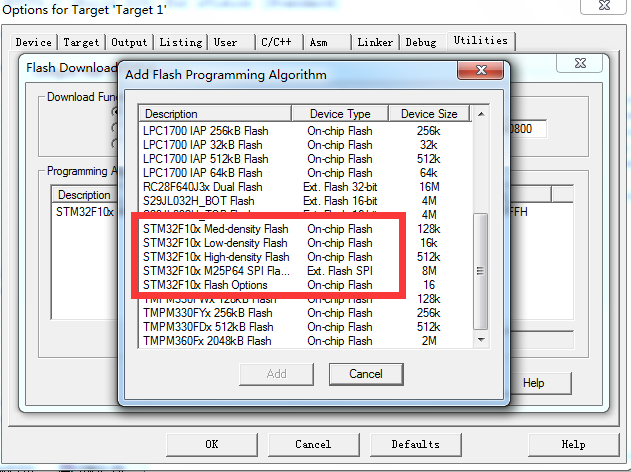Reset settings with Defaults button
The width and height of the screenshot is (631, 472).
(x=415, y=445)
